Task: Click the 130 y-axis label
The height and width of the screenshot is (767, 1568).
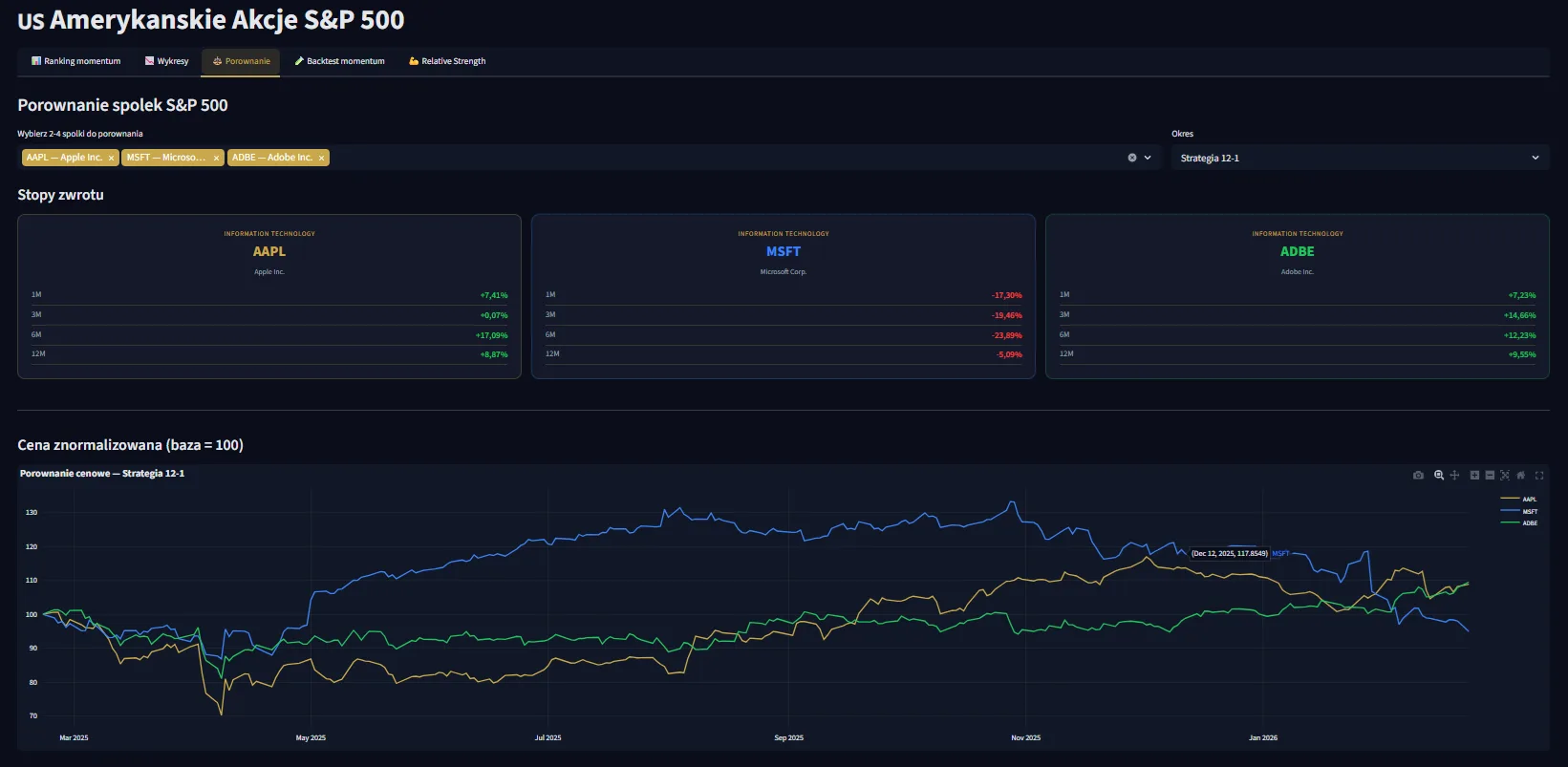Action: click(x=32, y=513)
